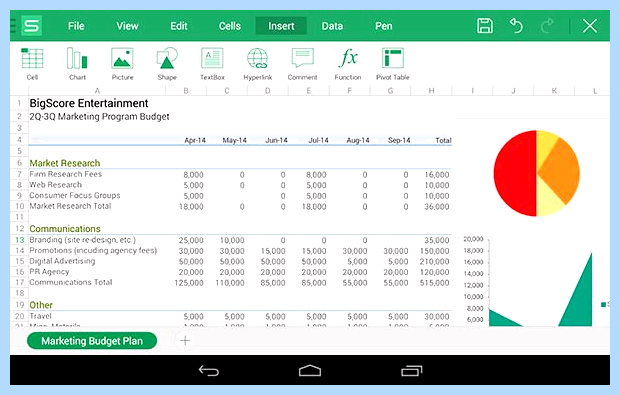The height and width of the screenshot is (395, 620).
Task: Select the Firm Research Fees cell
Action: pos(66,174)
